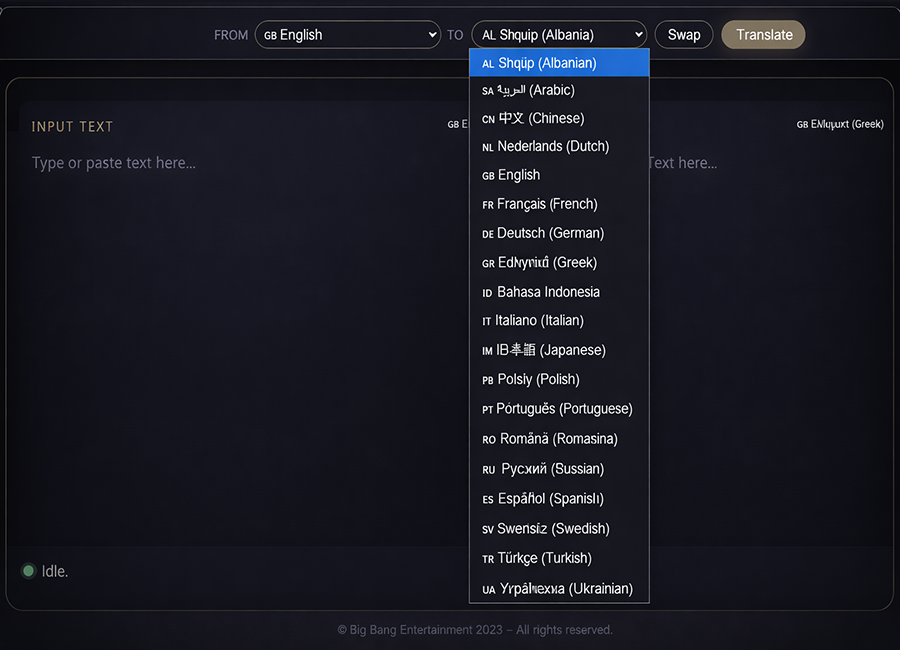Select Shqip (Albanian) from the language list

558,63
